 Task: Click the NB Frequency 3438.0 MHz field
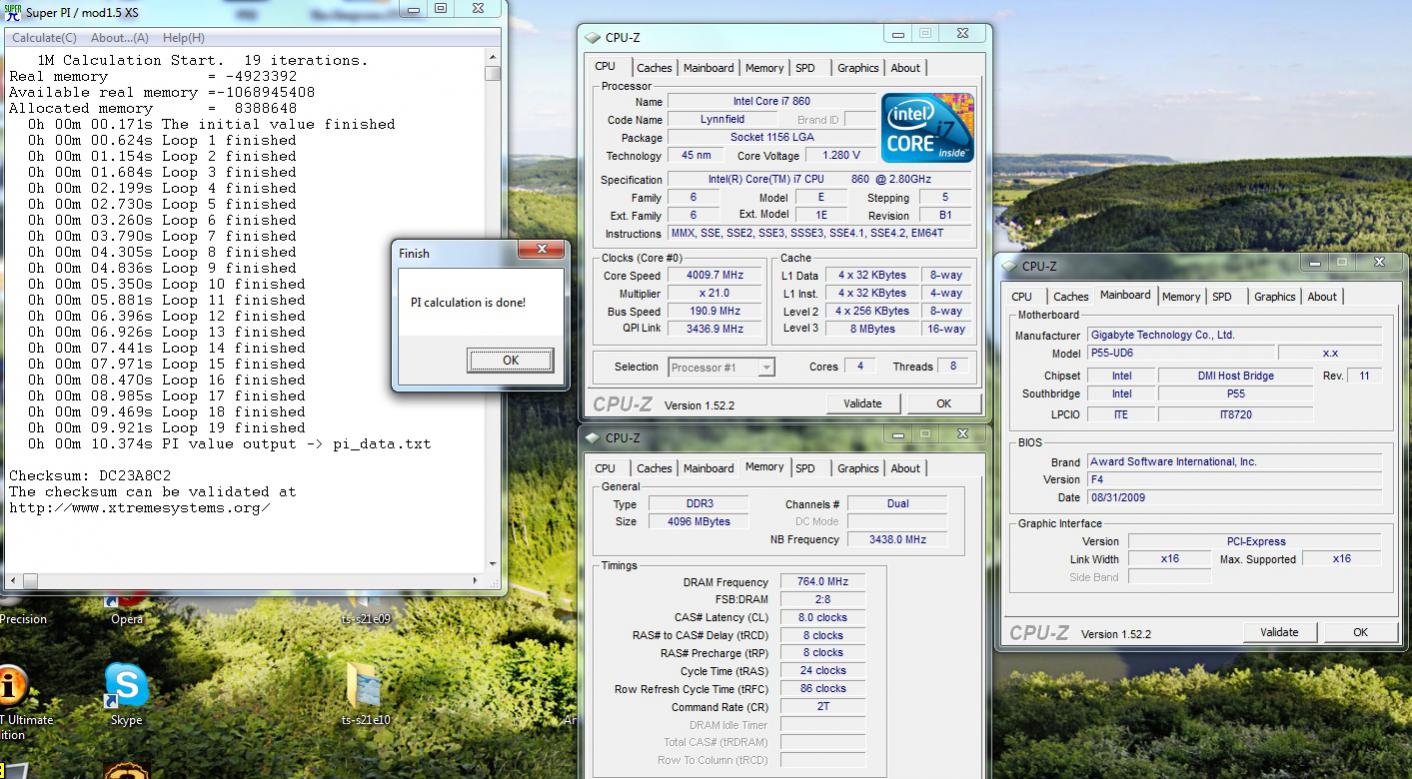(x=895, y=540)
